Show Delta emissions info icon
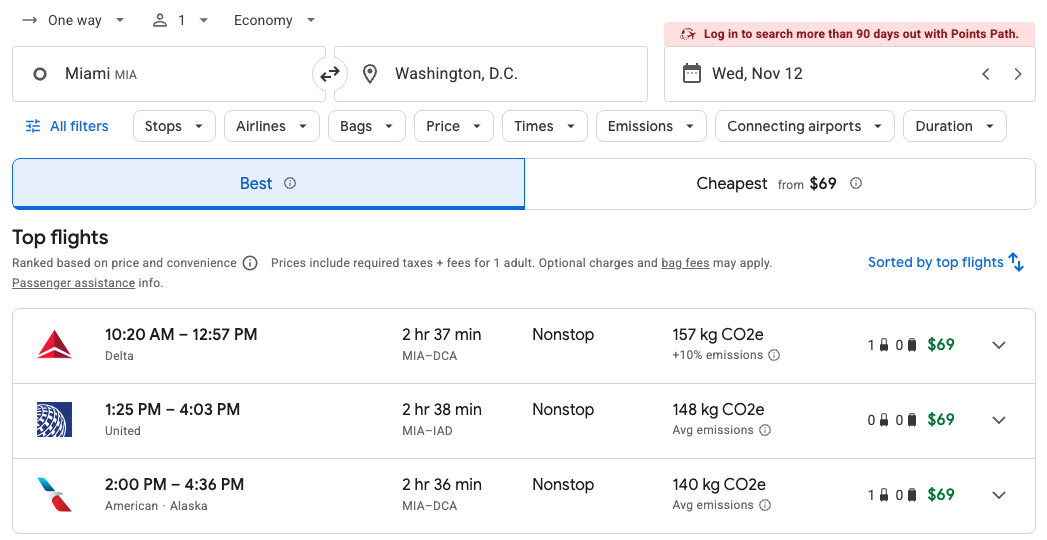 click(x=774, y=355)
